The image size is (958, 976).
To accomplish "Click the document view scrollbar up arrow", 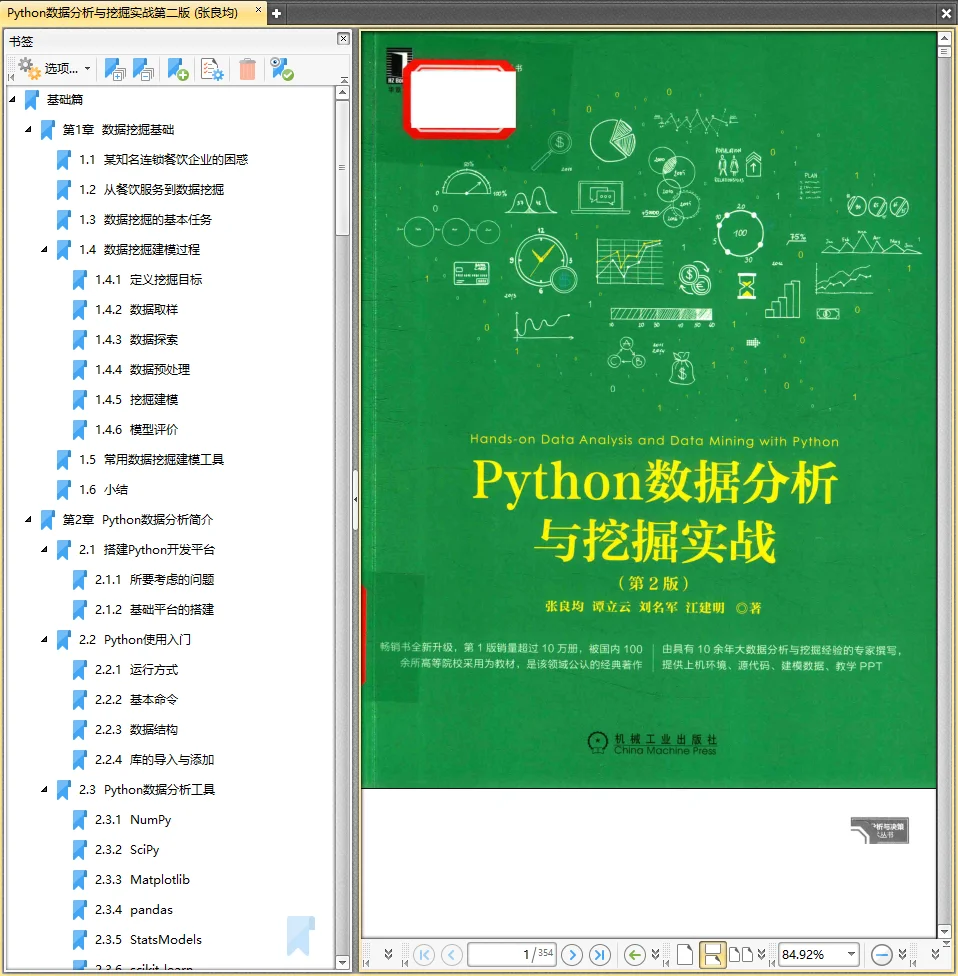I will point(944,39).
